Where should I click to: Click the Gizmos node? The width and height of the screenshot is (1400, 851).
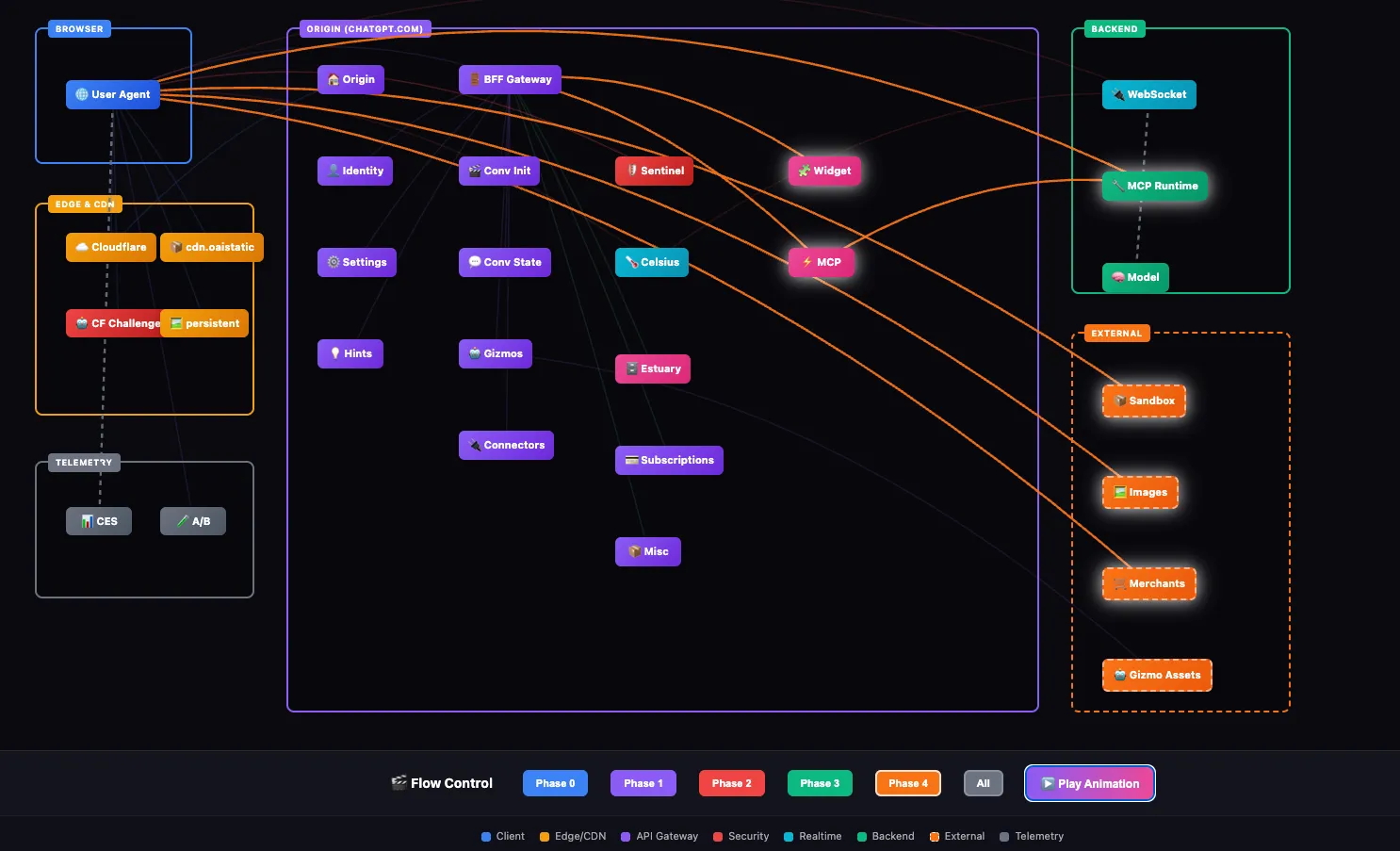click(496, 353)
